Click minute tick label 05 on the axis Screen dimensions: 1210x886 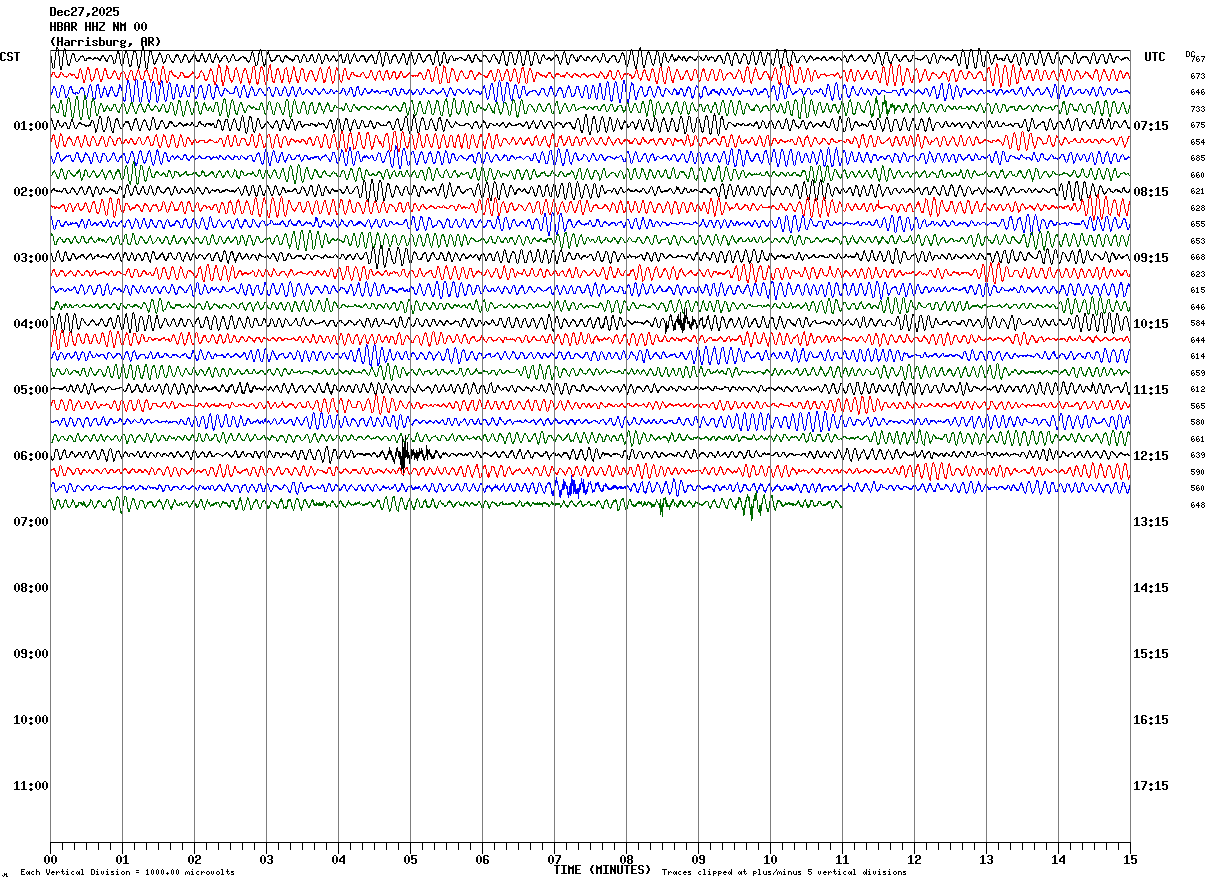tap(410, 859)
